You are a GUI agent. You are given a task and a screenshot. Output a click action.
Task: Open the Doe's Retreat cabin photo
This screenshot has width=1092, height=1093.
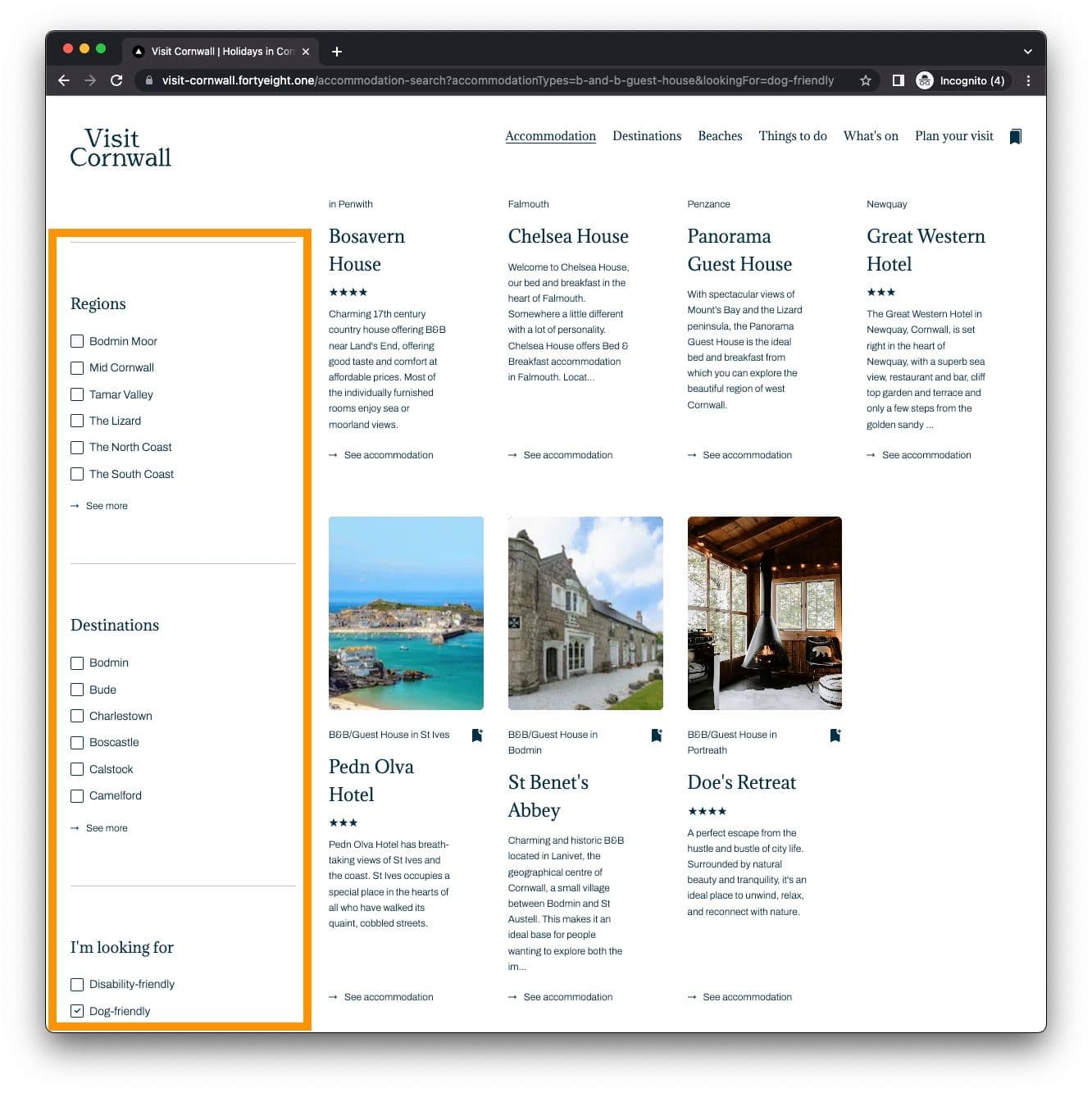[x=764, y=613]
